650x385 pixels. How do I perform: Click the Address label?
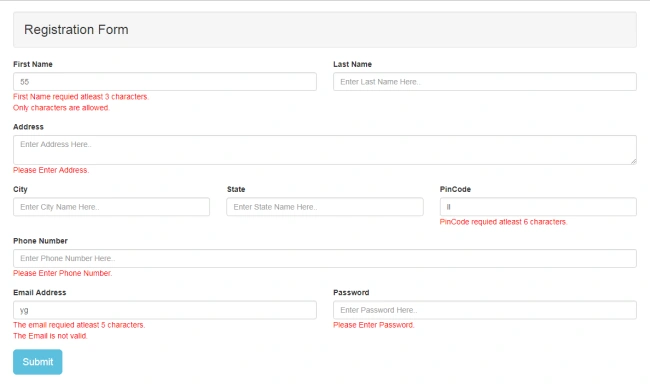28,127
